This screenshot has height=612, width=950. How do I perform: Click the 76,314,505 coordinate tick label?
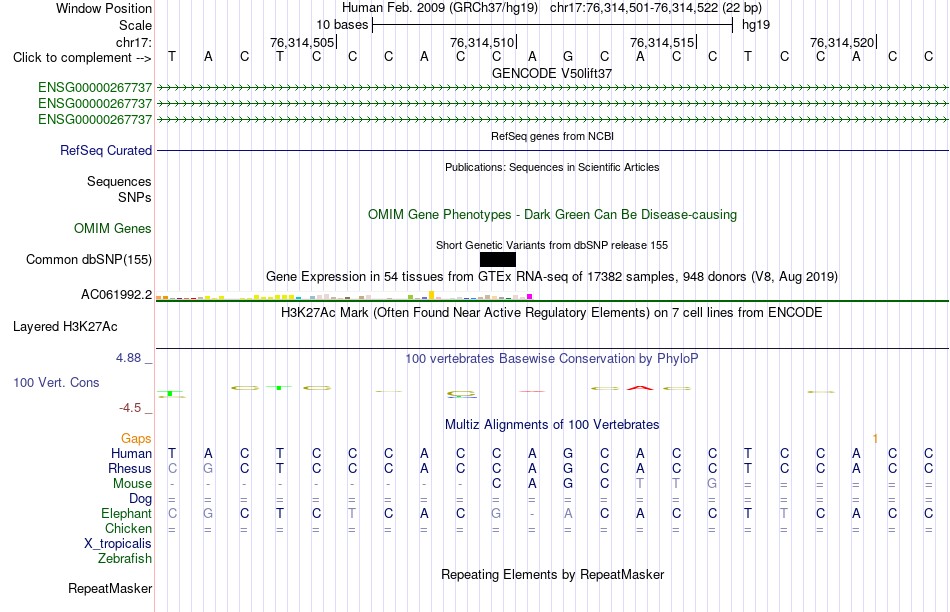click(302, 42)
